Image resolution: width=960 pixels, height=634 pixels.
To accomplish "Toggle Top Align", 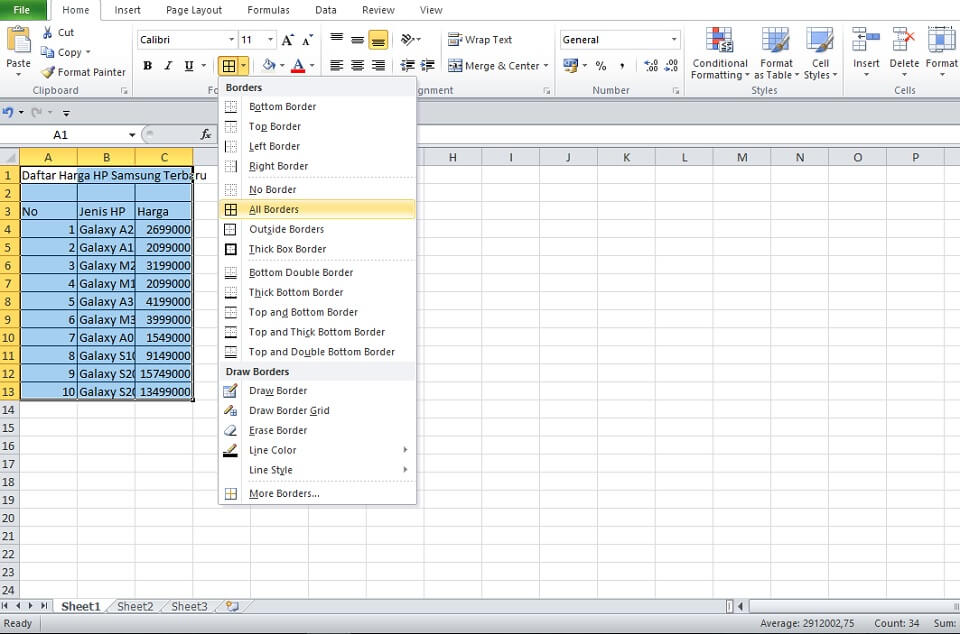I will (x=337, y=40).
